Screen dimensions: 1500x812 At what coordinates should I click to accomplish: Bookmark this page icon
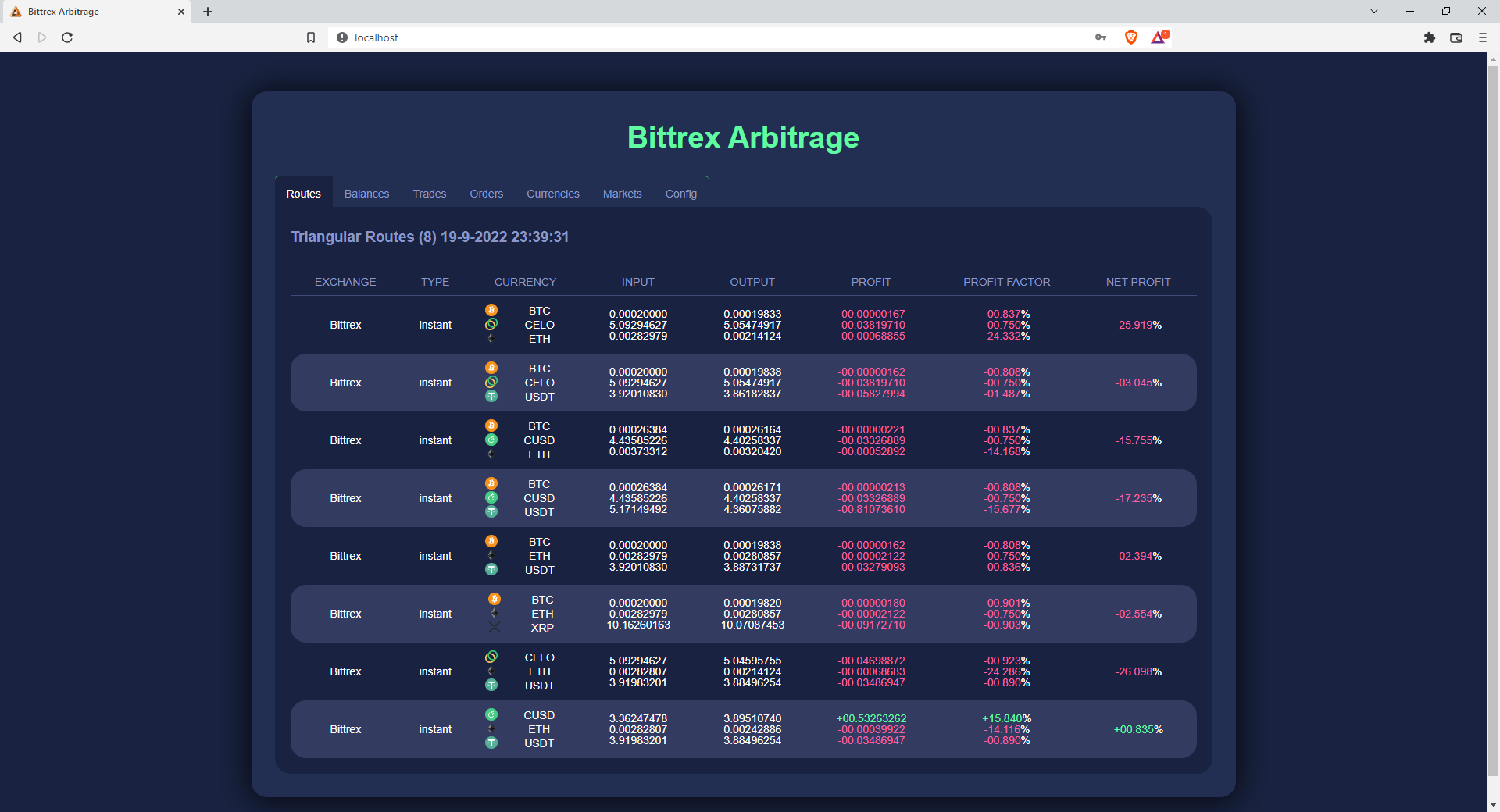click(x=311, y=37)
